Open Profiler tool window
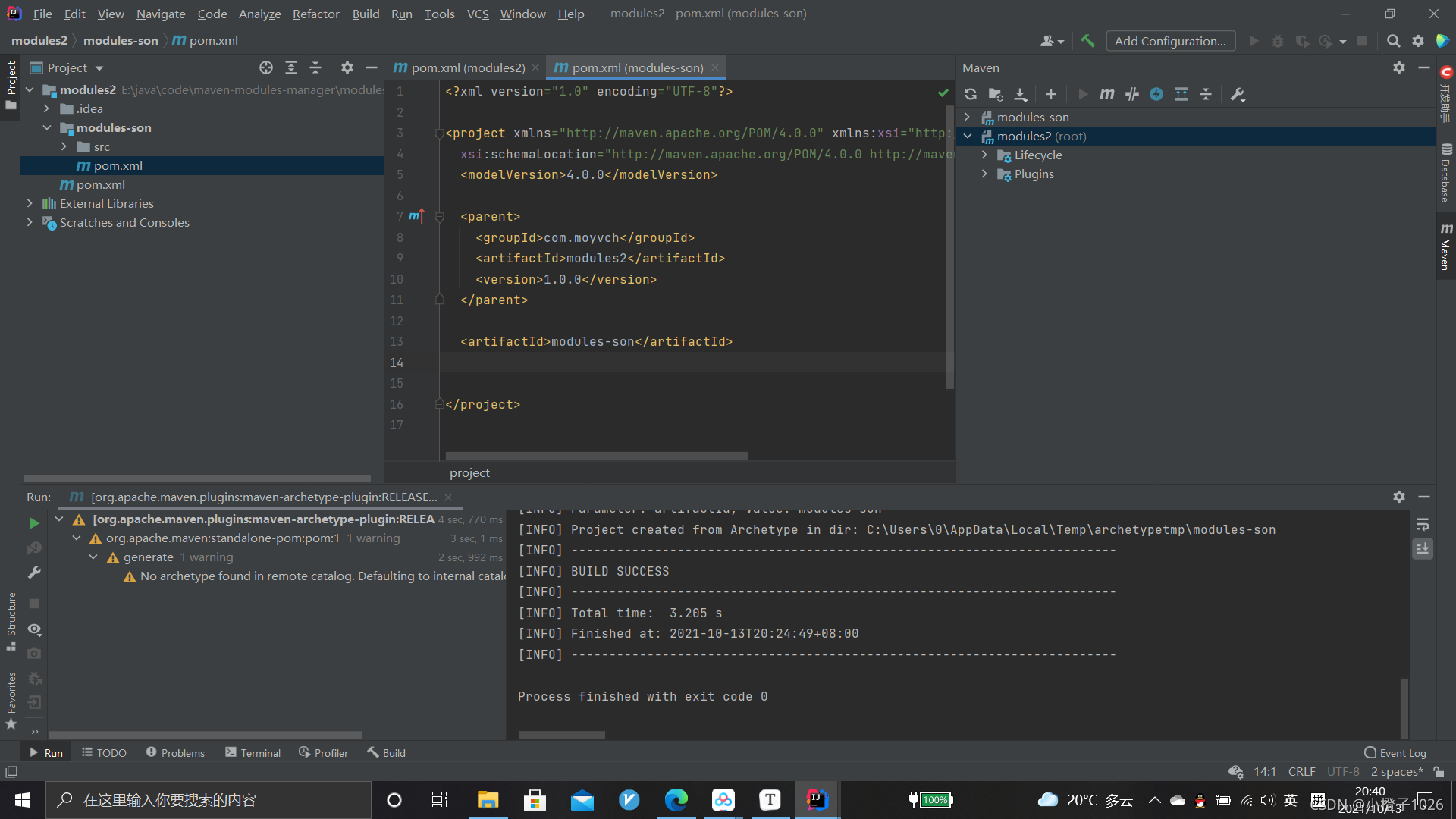1456x819 pixels. click(x=324, y=752)
